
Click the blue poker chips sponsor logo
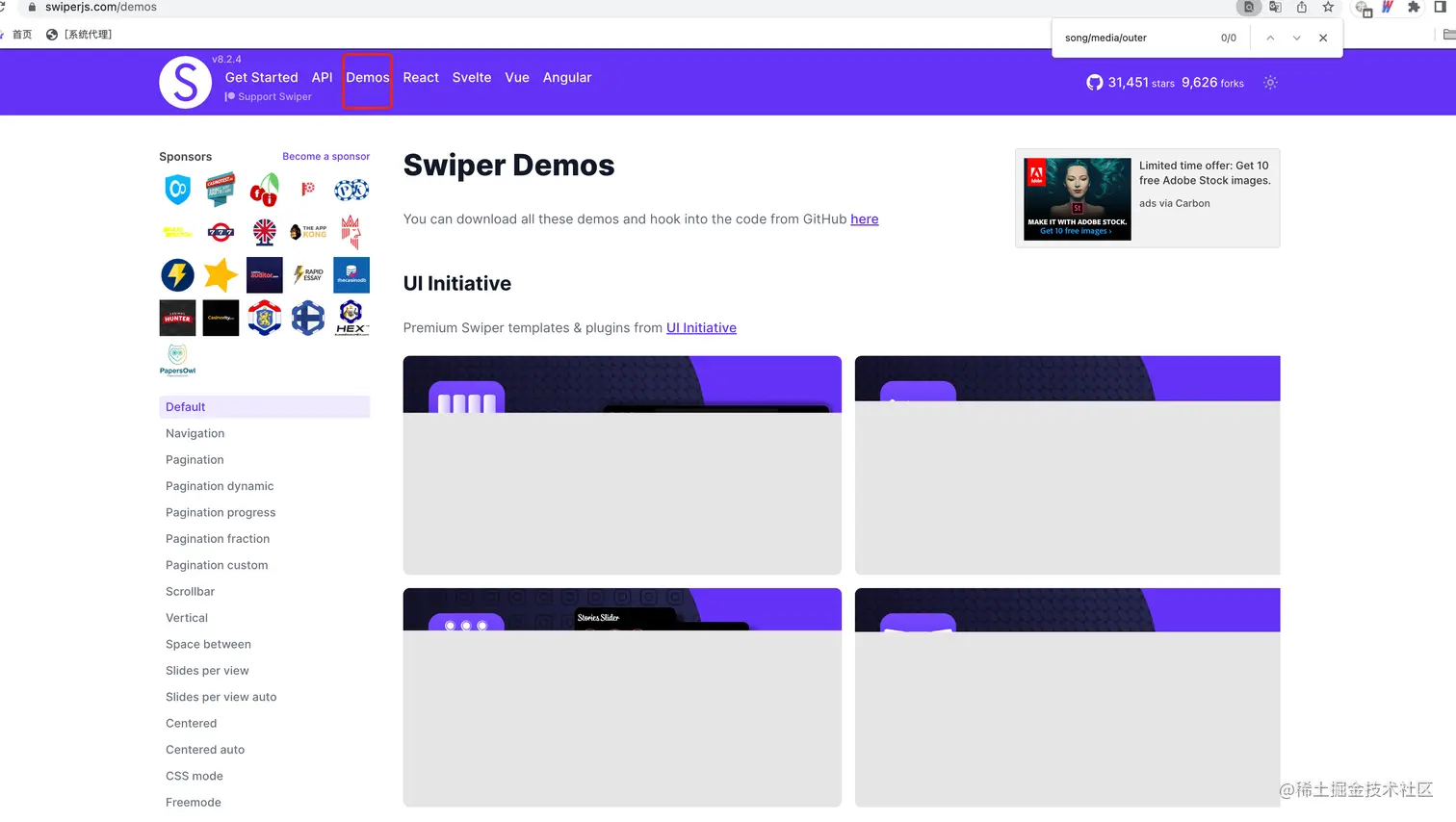click(351, 190)
